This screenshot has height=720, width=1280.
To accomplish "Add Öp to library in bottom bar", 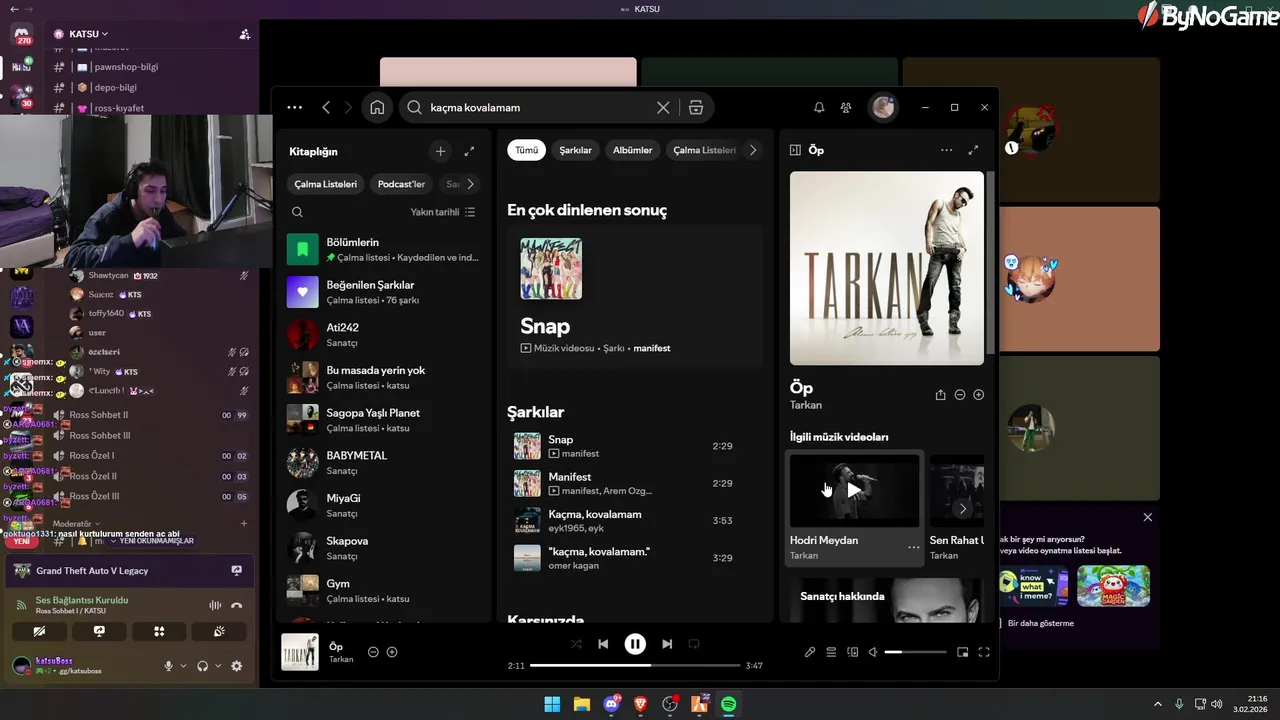I will [x=392, y=652].
